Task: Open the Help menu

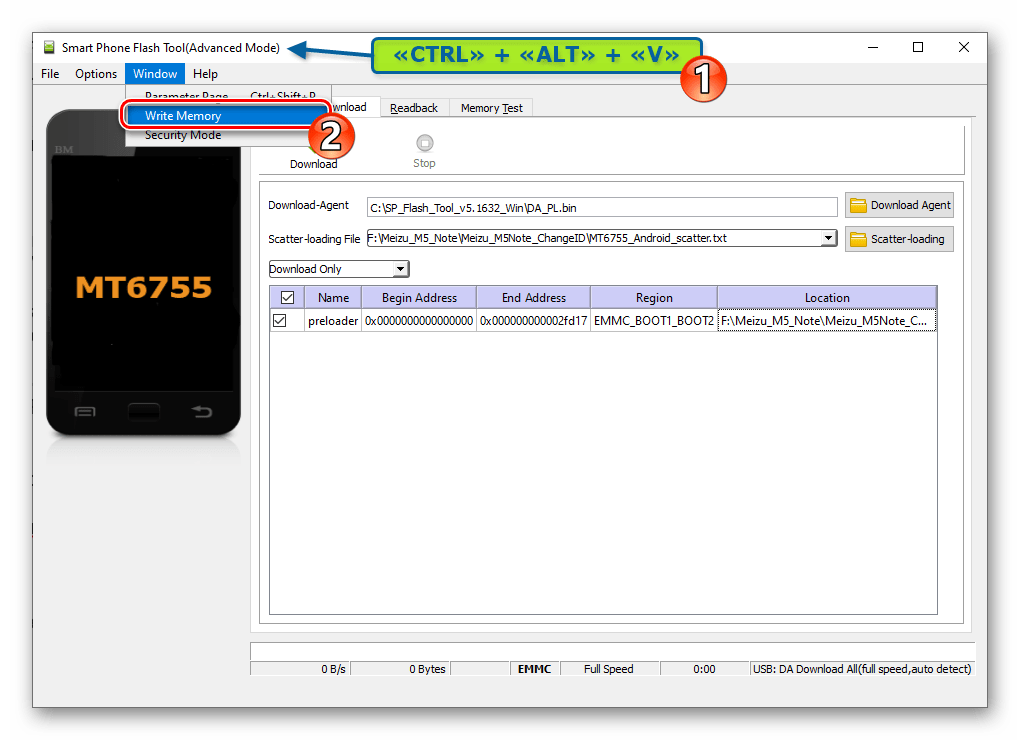Action: pyautogui.click(x=205, y=73)
